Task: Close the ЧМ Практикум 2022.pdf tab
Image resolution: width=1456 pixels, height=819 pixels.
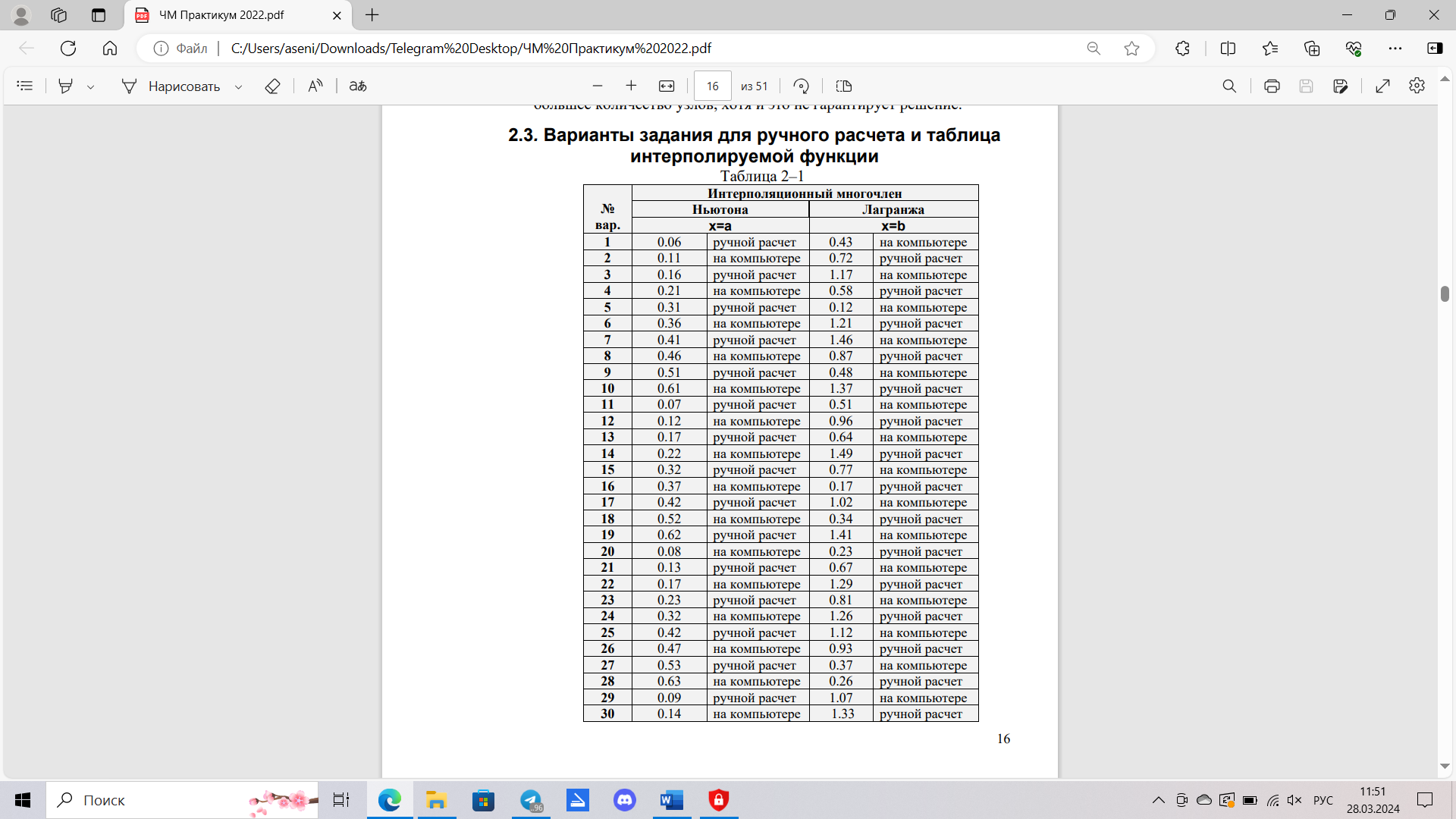Action: click(337, 15)
